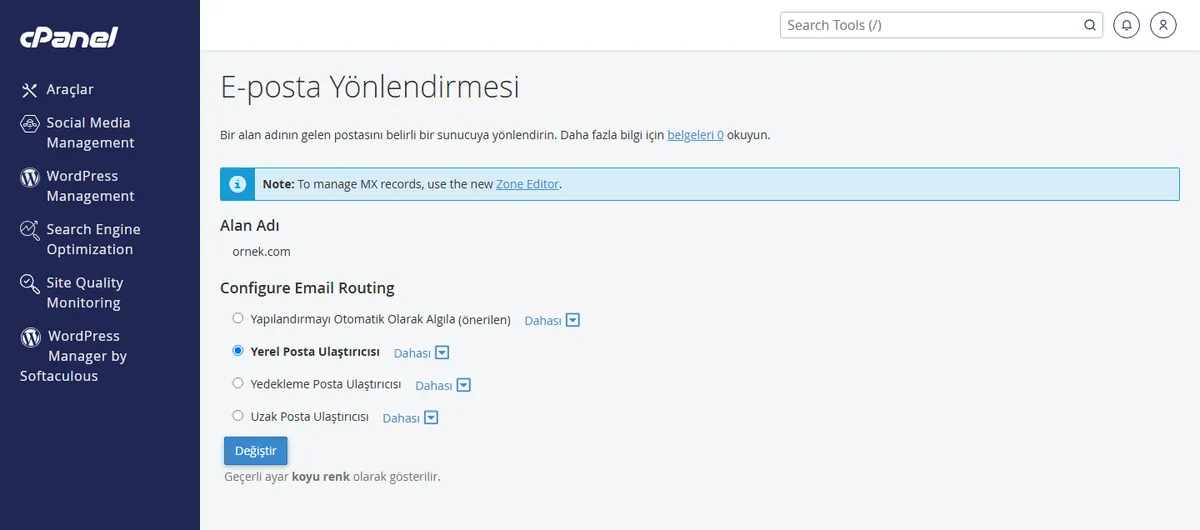Click the Social Media Management icon
This screenshot has width=1200, height=530.
point(30,124)
